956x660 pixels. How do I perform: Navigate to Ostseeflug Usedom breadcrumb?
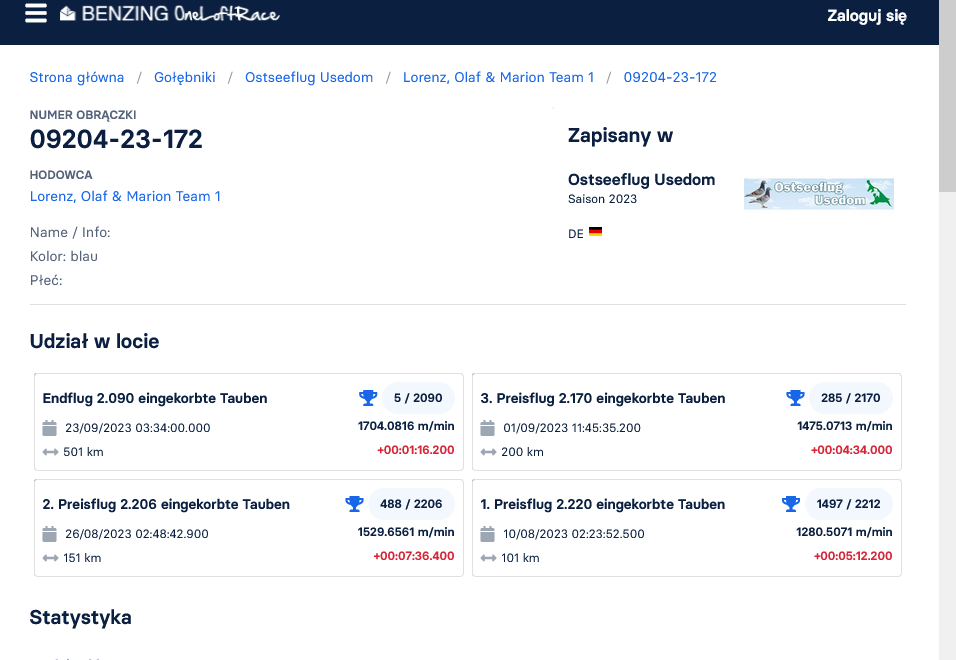[309, 77]
